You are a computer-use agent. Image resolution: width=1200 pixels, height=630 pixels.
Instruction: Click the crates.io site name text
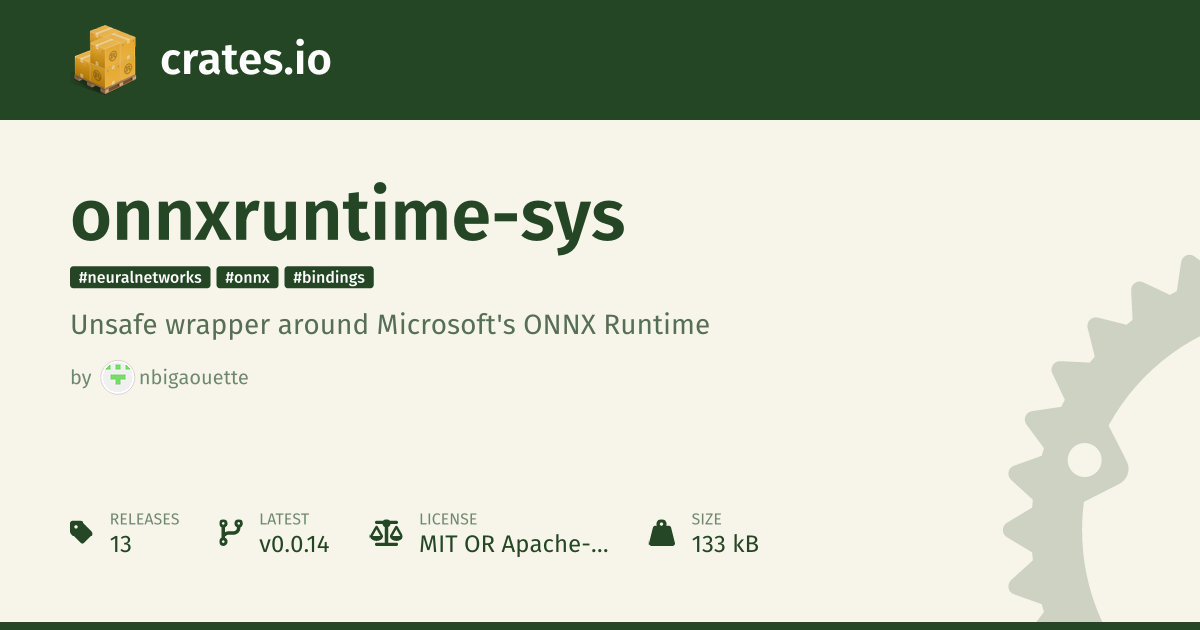(x=245, y=60)
